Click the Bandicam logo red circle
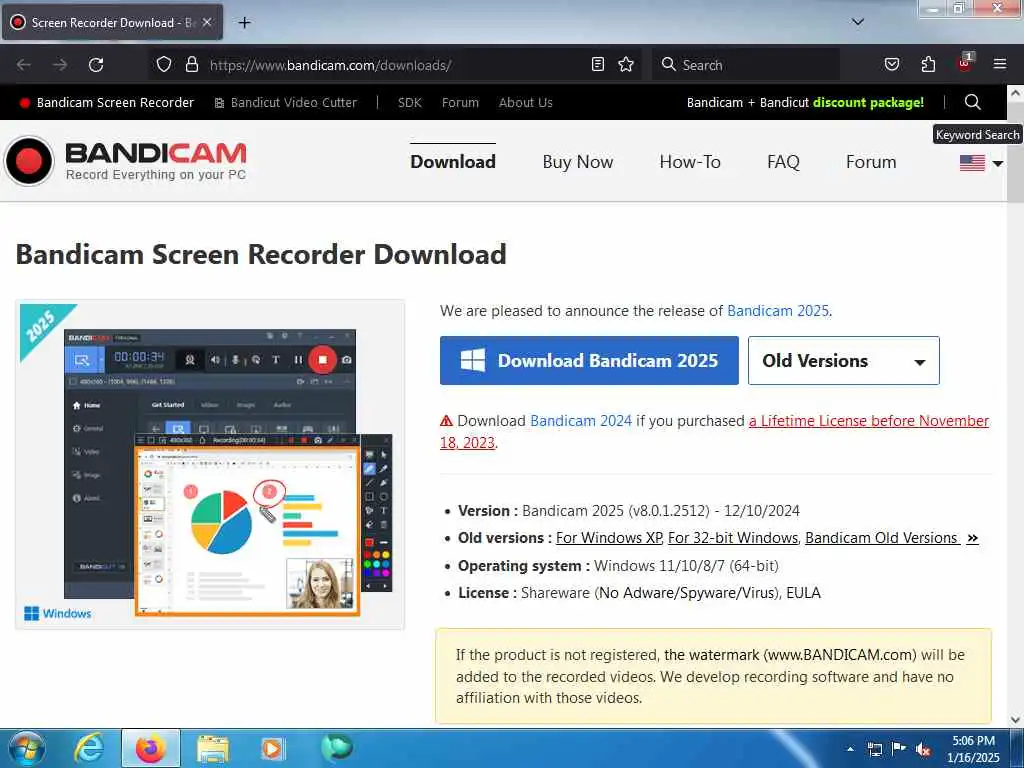The width and height of the screenshot is (1024, 768). [x=28, y=161]
